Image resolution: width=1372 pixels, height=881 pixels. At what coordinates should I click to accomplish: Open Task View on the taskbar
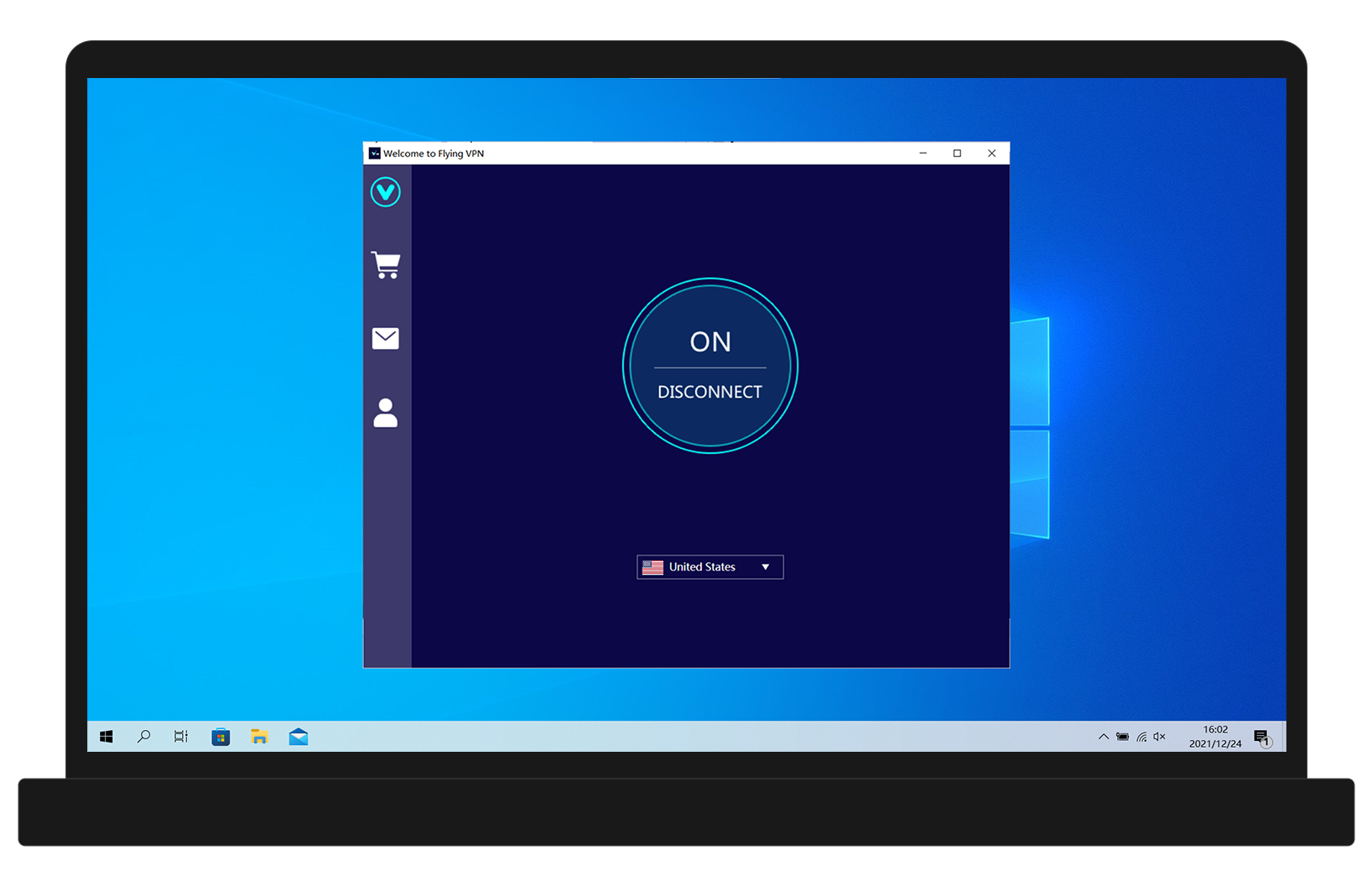[x=181, y=737]
